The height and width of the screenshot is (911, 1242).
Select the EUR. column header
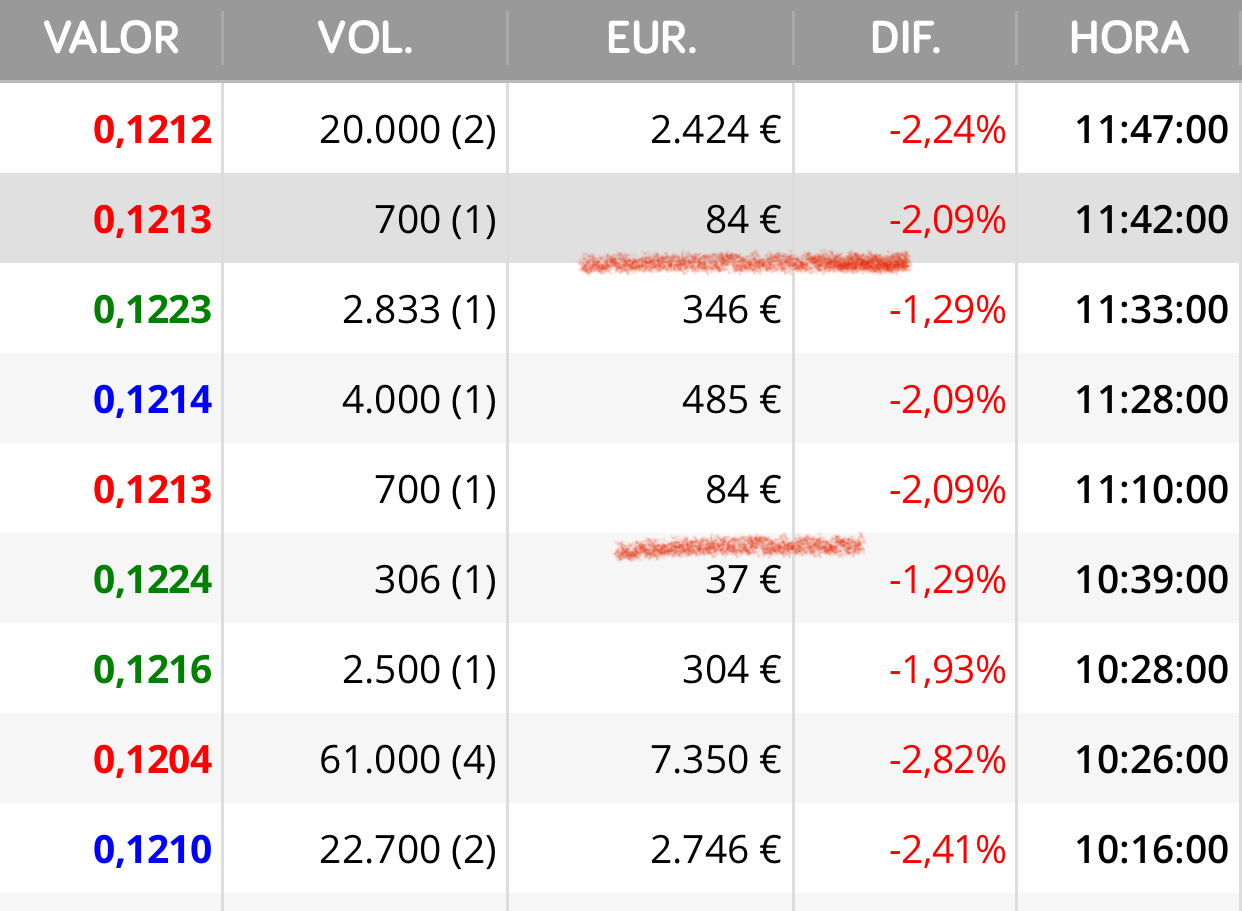click(x=651, y=39)
